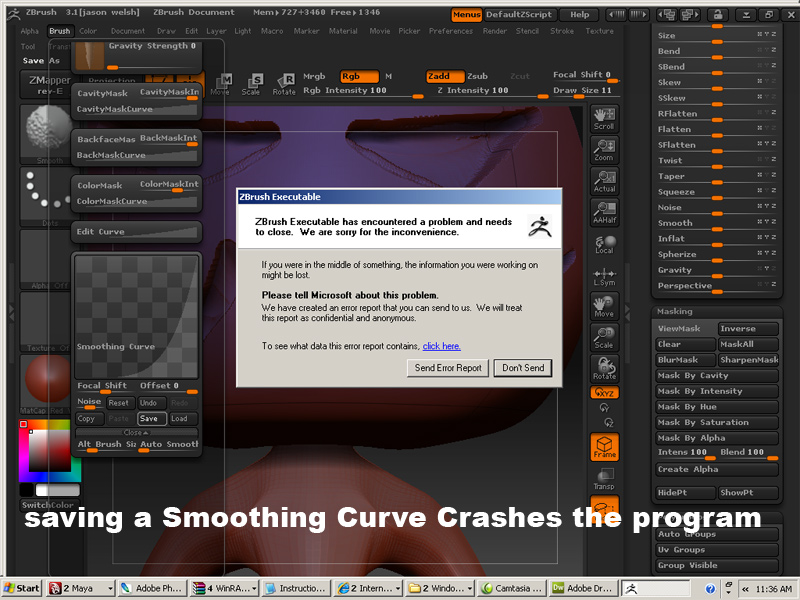Expand the 2 Windows taskbar group dropdown

469,588
